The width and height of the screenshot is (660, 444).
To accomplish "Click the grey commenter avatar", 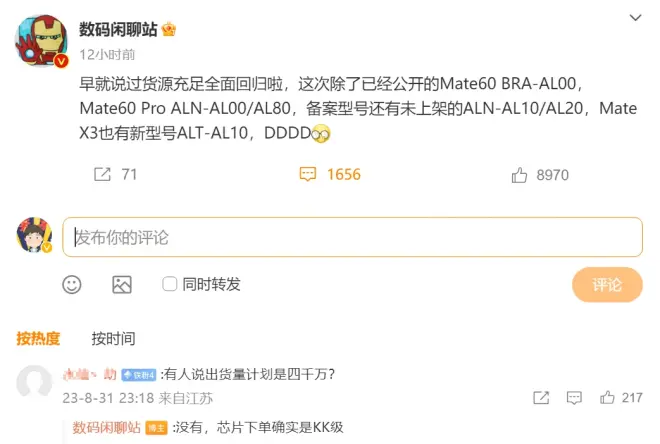I will [35, 382].
